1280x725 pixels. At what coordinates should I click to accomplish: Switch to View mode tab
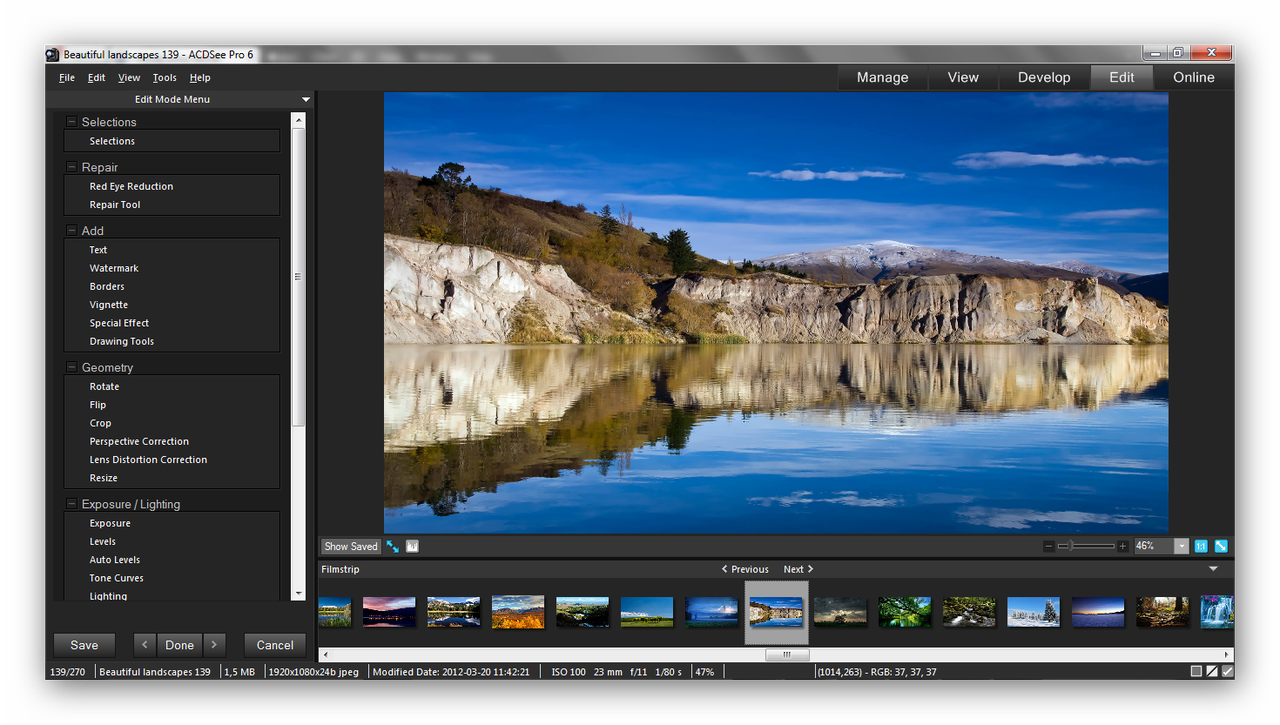(x=963, y=77)
